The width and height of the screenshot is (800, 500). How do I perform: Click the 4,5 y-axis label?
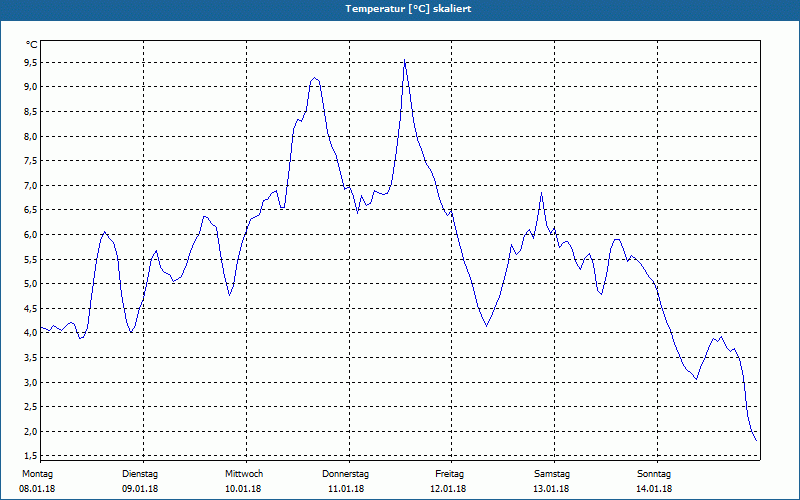pyautogui.click(x=31, y=308)
